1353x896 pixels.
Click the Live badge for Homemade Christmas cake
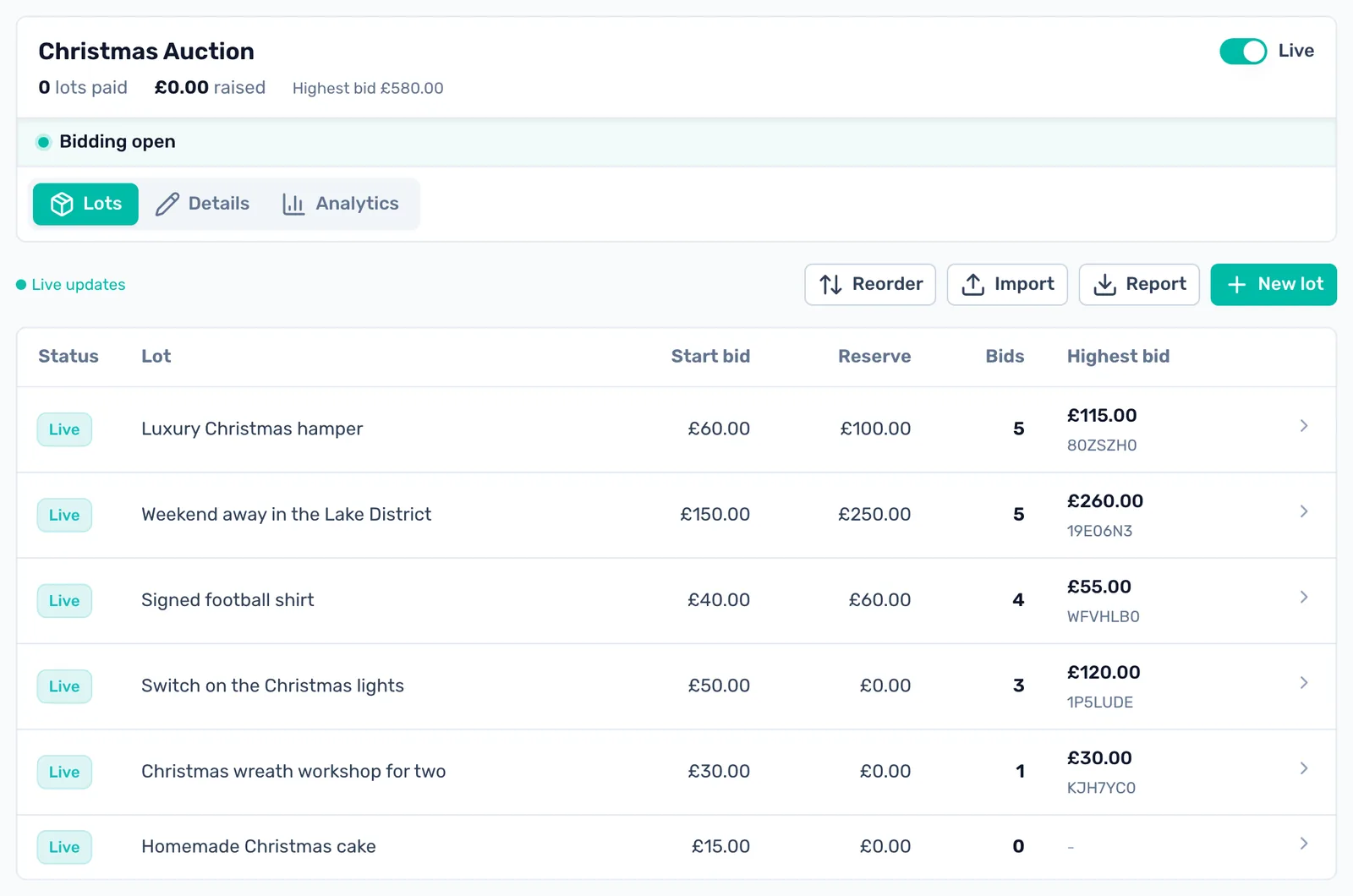tap(64, 847)
